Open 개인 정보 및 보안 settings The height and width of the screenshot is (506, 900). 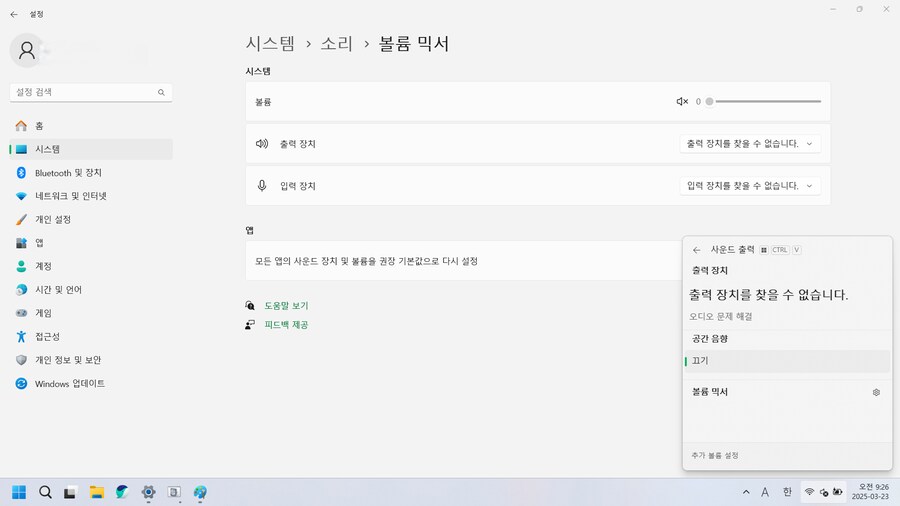click(91, 360)
